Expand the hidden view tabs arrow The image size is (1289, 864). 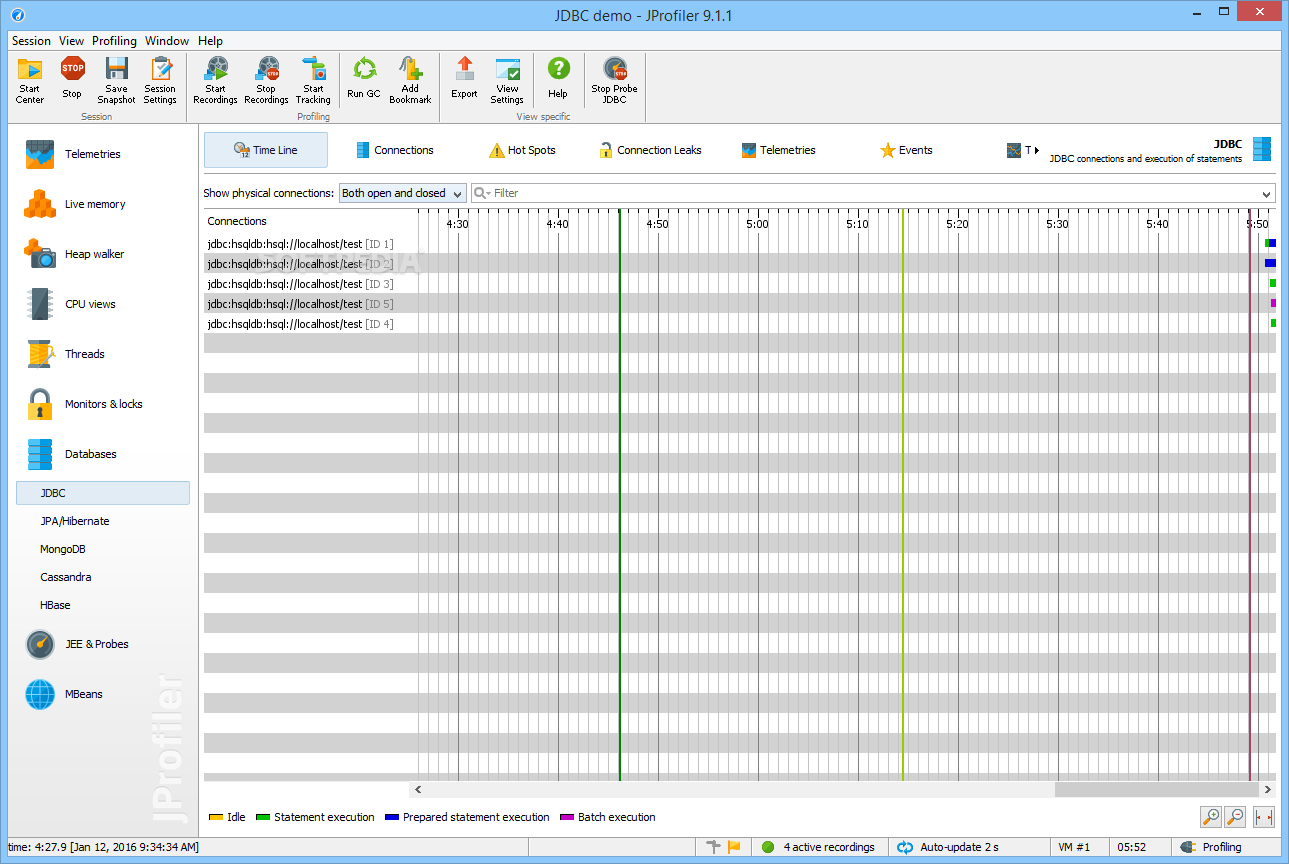pyautogui.click(x=1036, y=150)
